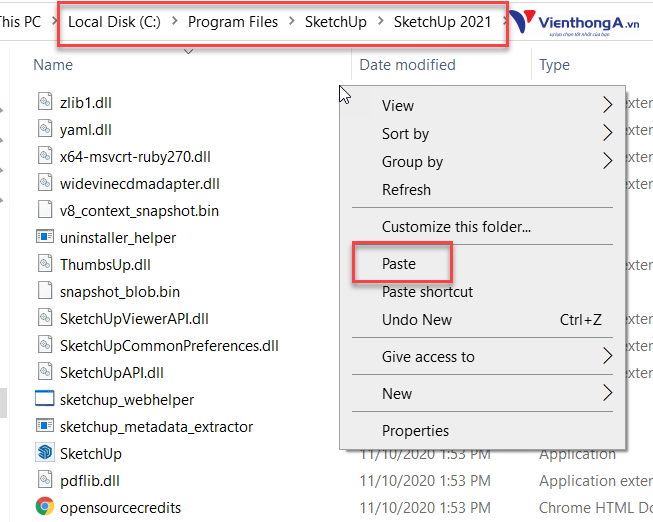
Task: Go to Local Disk (C:) breadcrumb
Action: 114,22
